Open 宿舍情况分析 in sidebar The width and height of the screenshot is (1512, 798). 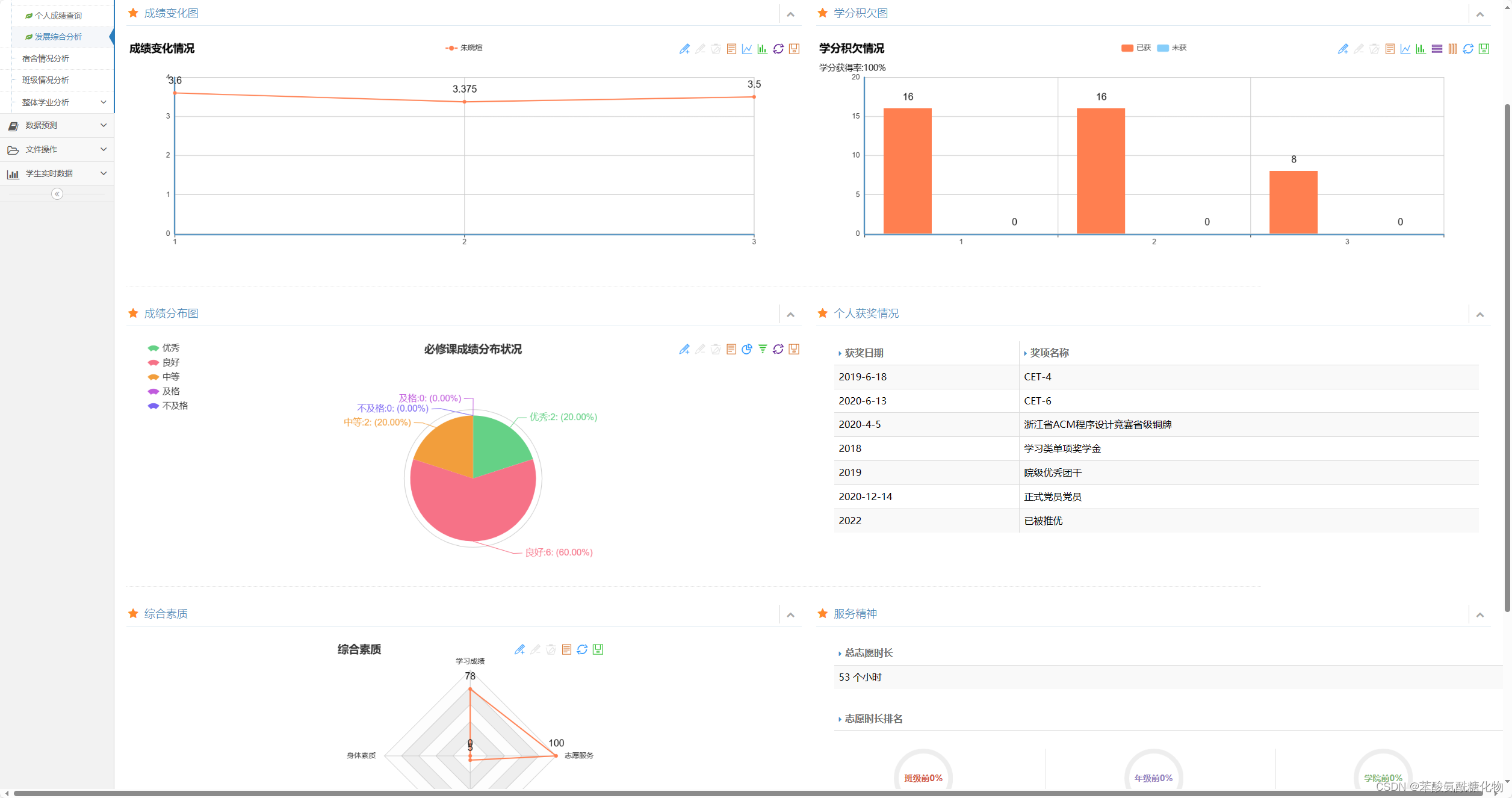46,58
